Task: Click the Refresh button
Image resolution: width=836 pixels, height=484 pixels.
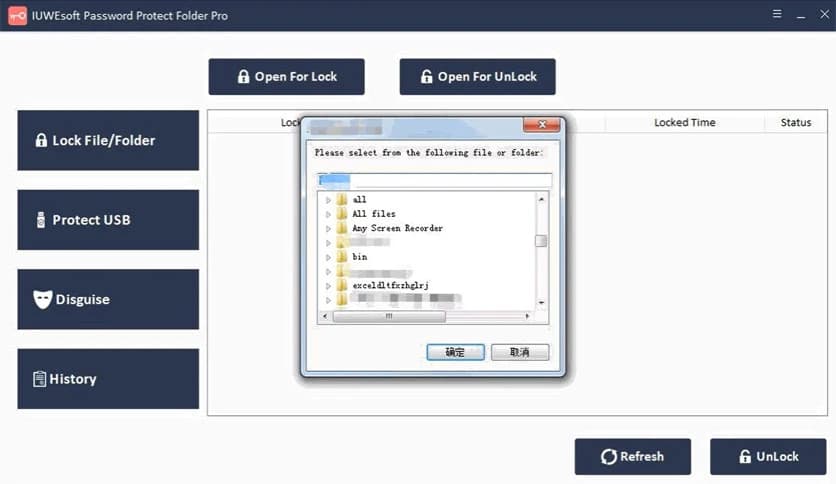Action: [632, 456]
